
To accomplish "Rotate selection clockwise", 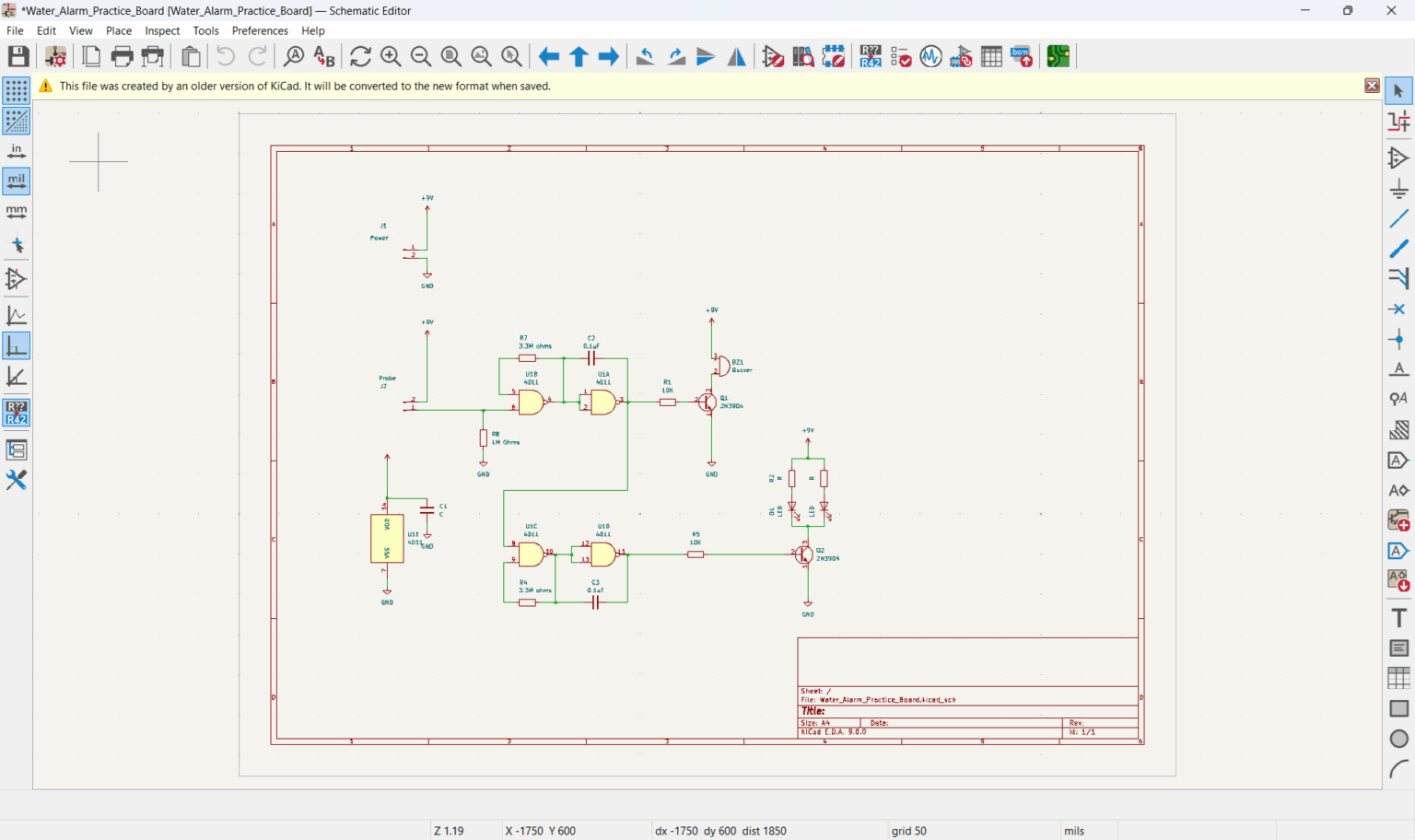I will 676,56.
